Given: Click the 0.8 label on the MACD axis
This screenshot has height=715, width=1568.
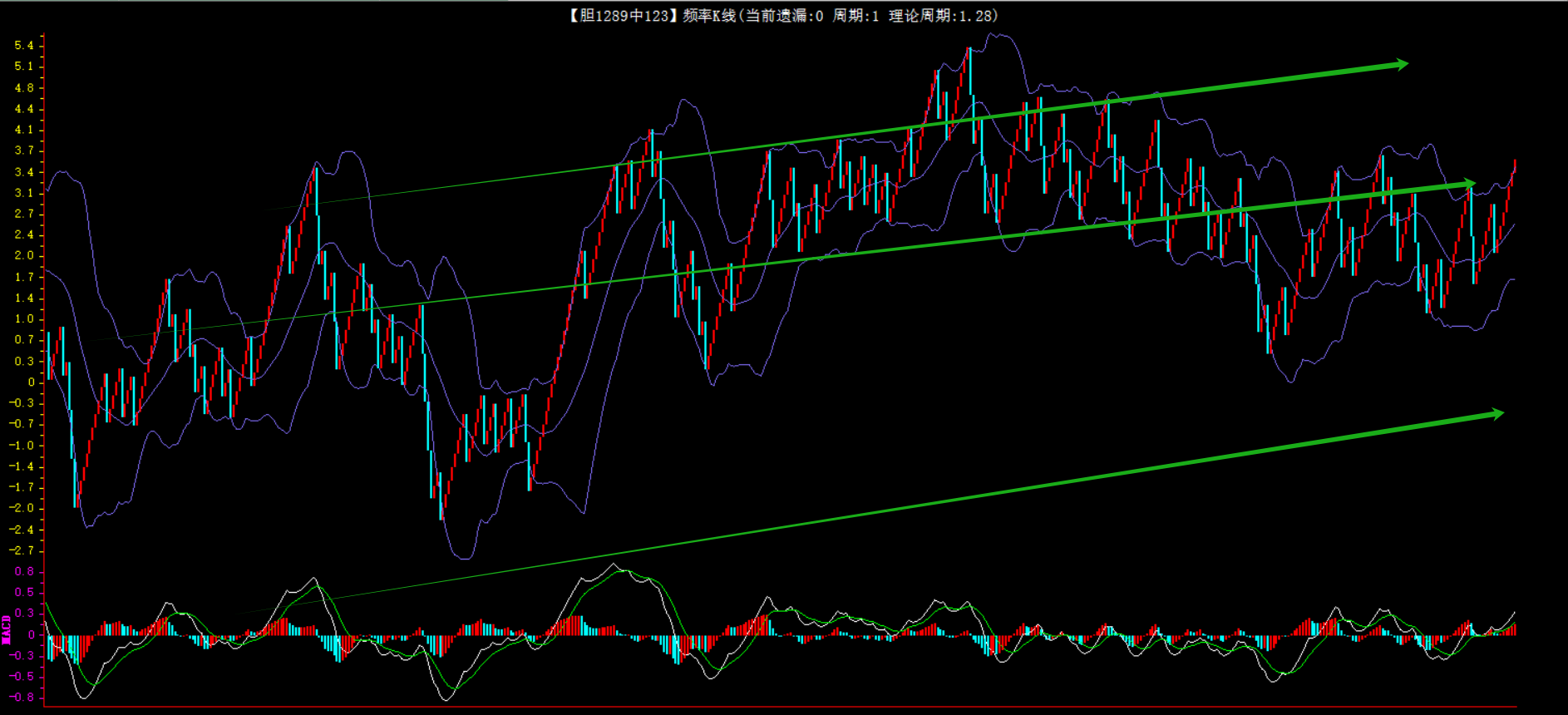Looking at the screenshot, I should pos(24,571).
